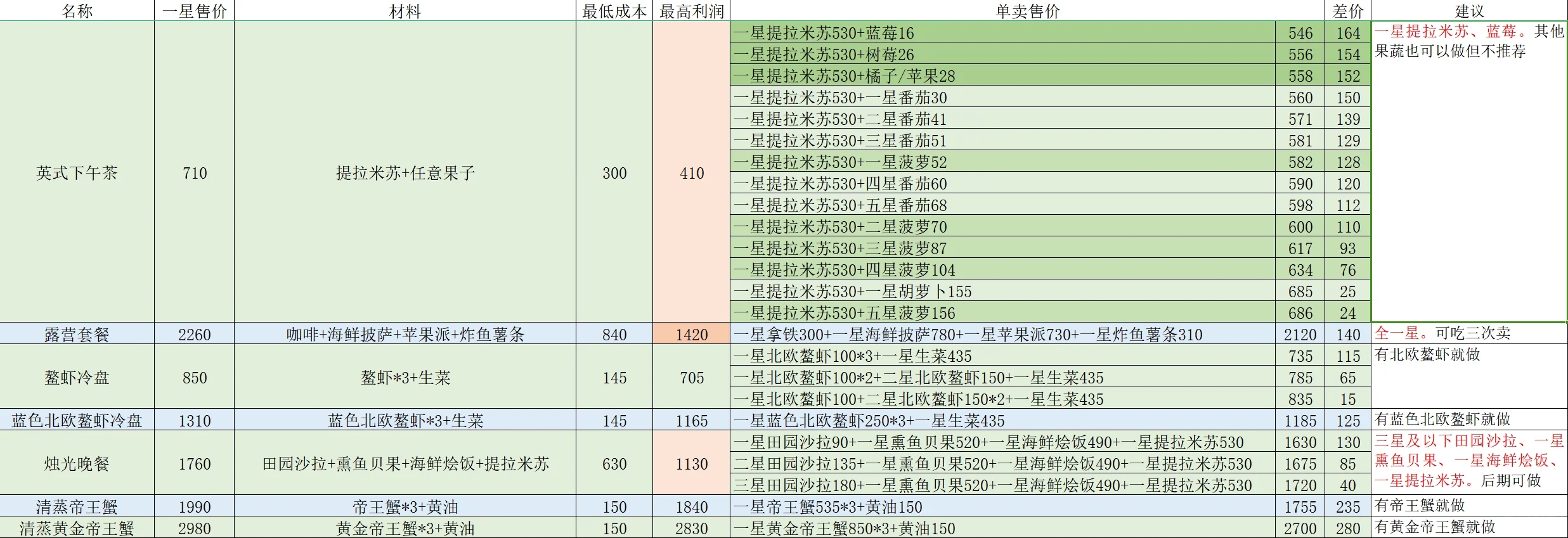Click the 1420 highest profit cell
The height and width of the screenshot is (538, 1568).
coord(691,334)
